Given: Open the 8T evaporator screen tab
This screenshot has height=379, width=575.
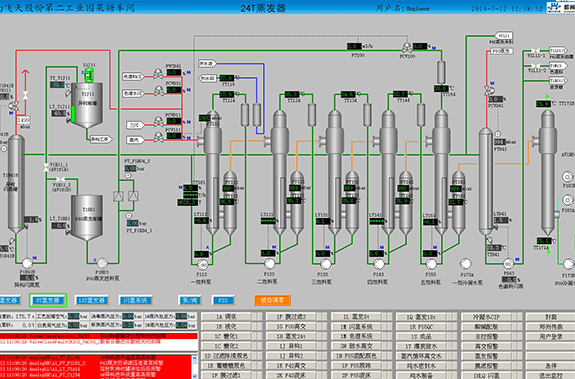Looking at the screenshot, I should click(x=48, y=301).
